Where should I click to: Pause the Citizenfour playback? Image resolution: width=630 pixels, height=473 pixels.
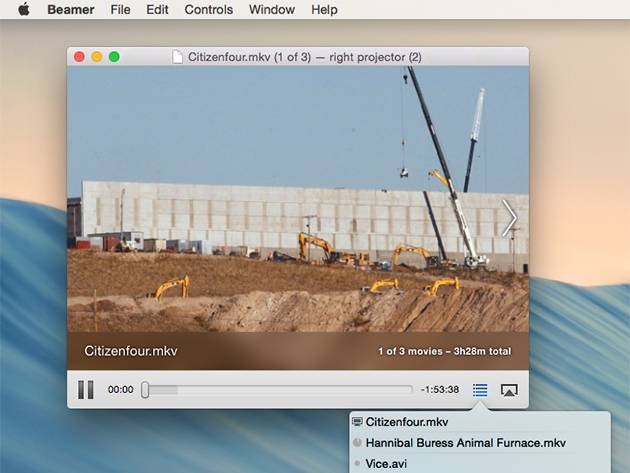pos(86,390)
